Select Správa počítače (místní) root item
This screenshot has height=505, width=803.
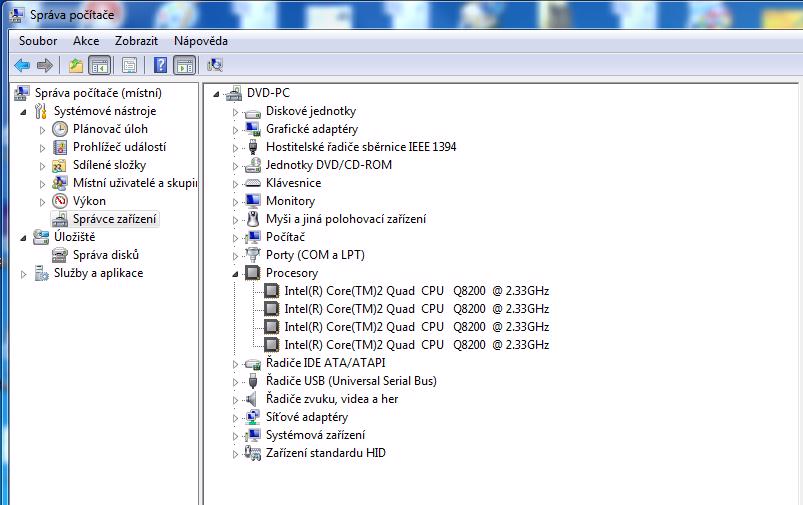click(x=98, y=93)
